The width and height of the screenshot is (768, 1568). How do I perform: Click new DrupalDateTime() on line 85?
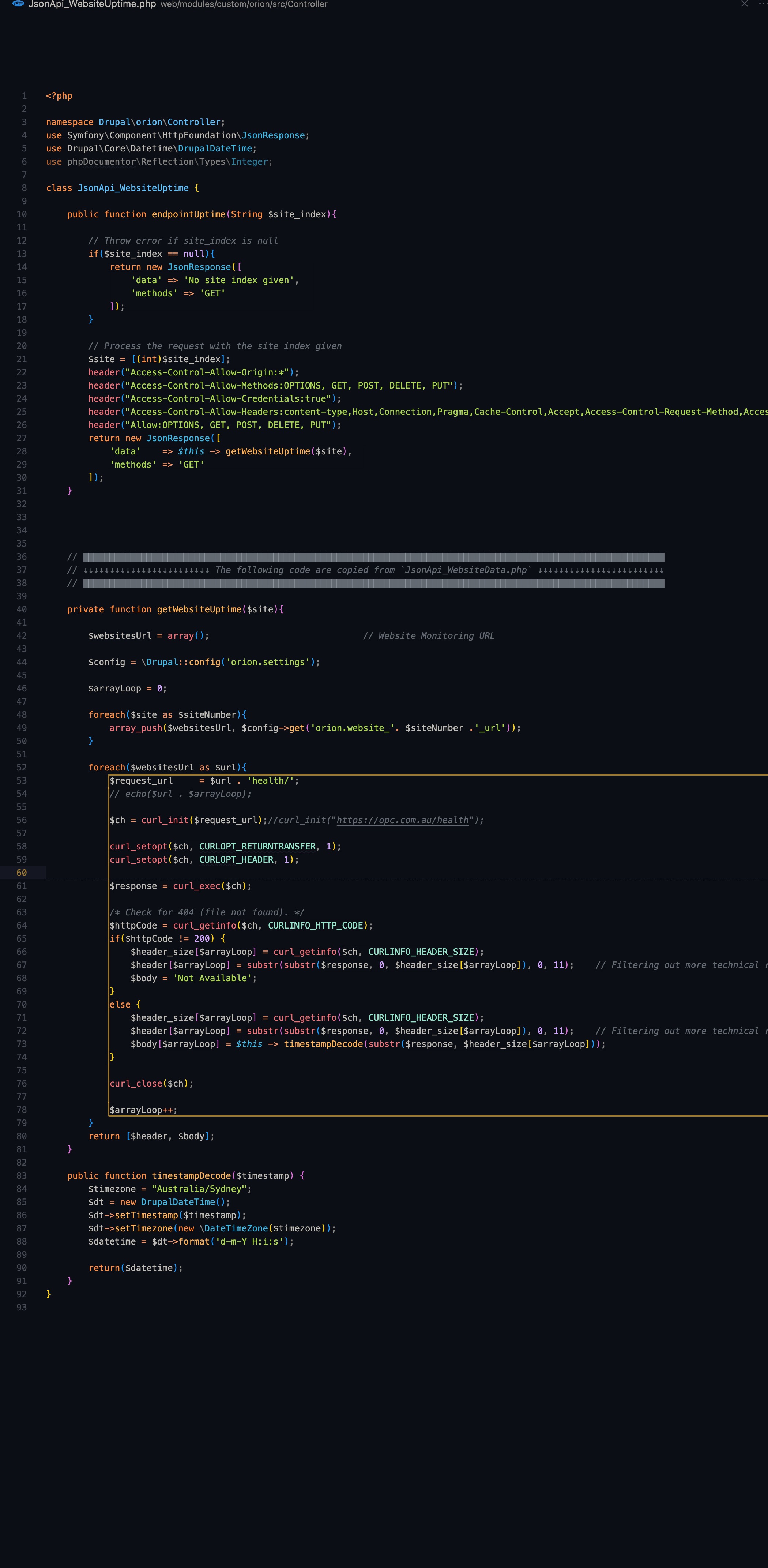coord(173,1202)
